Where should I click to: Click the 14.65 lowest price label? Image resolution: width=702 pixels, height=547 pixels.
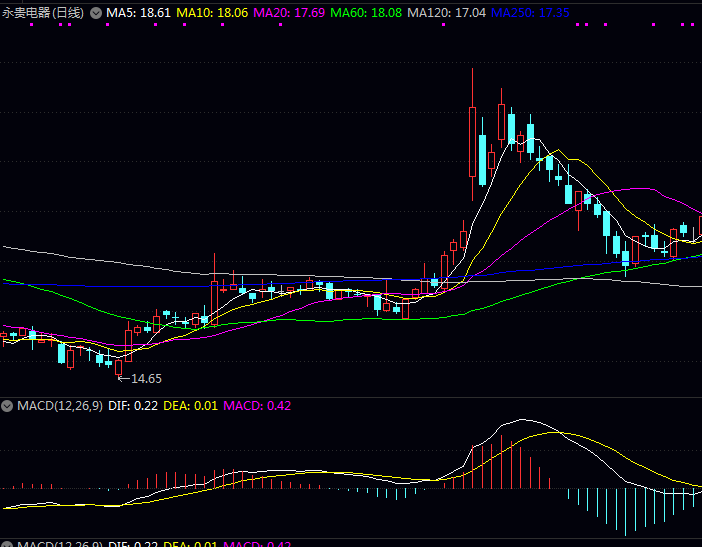point(146,379)
